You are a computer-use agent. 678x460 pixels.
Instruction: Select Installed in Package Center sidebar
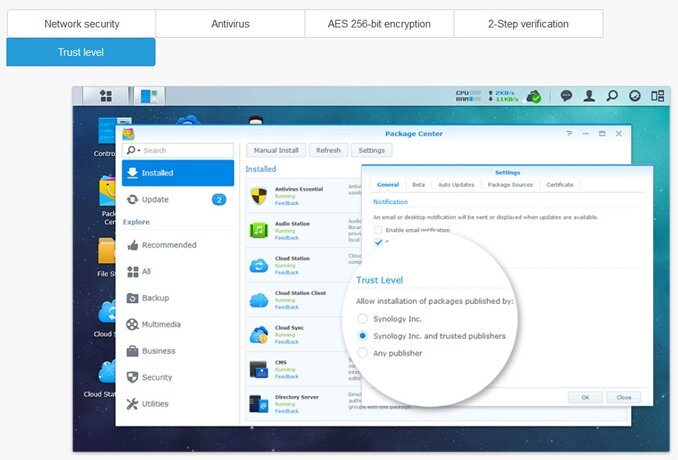click(x=178, y=173)
